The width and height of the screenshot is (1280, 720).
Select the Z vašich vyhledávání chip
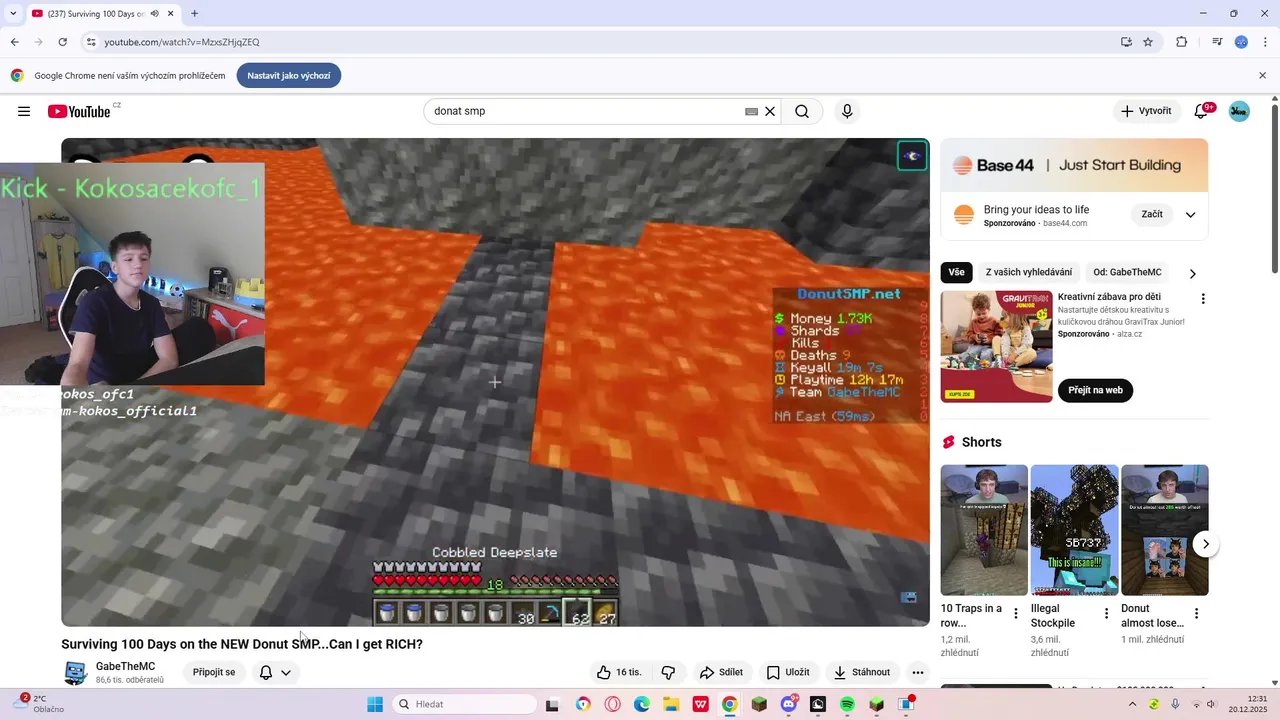coord(1029,272)
